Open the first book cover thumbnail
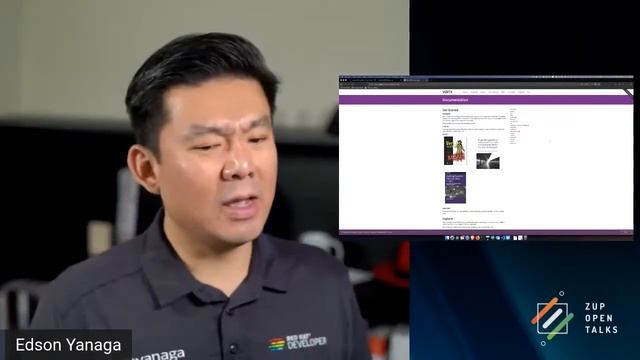 pyautogui.click(x=455, y=151)
